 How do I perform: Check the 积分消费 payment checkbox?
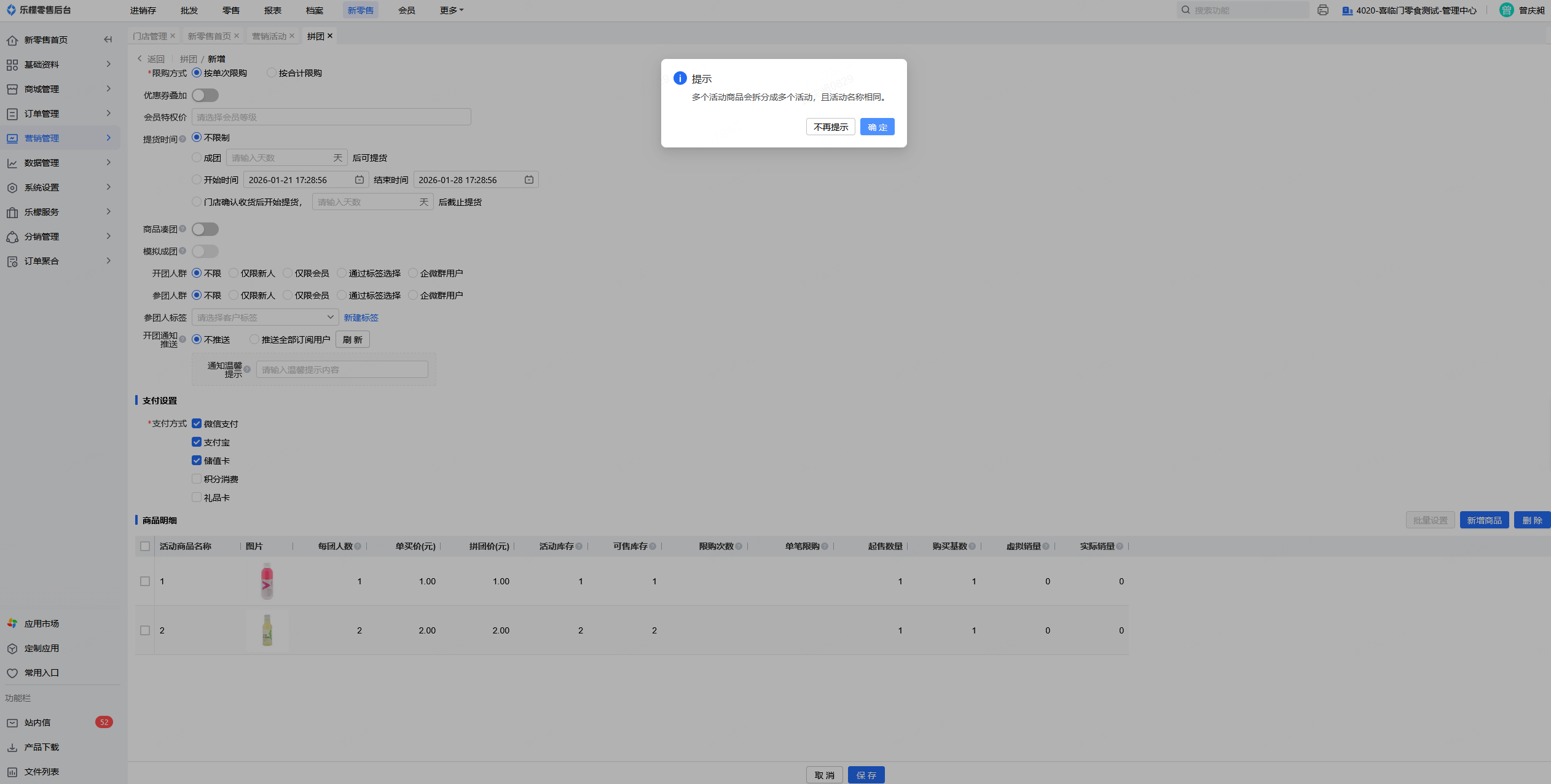197,479
